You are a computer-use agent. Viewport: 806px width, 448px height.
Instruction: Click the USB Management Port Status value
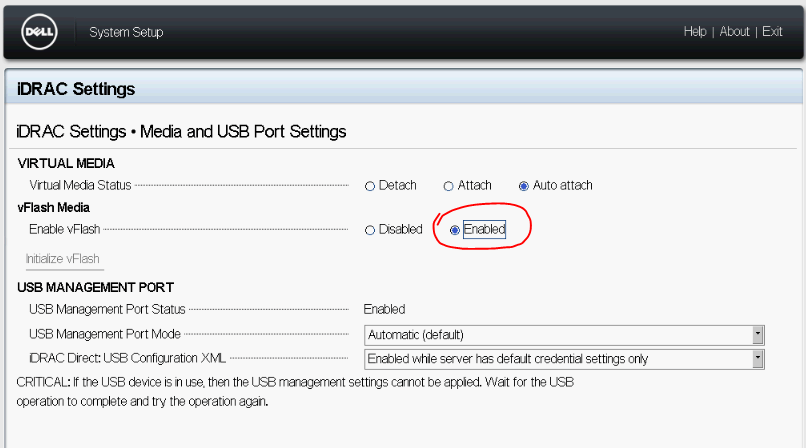(384, 310)
